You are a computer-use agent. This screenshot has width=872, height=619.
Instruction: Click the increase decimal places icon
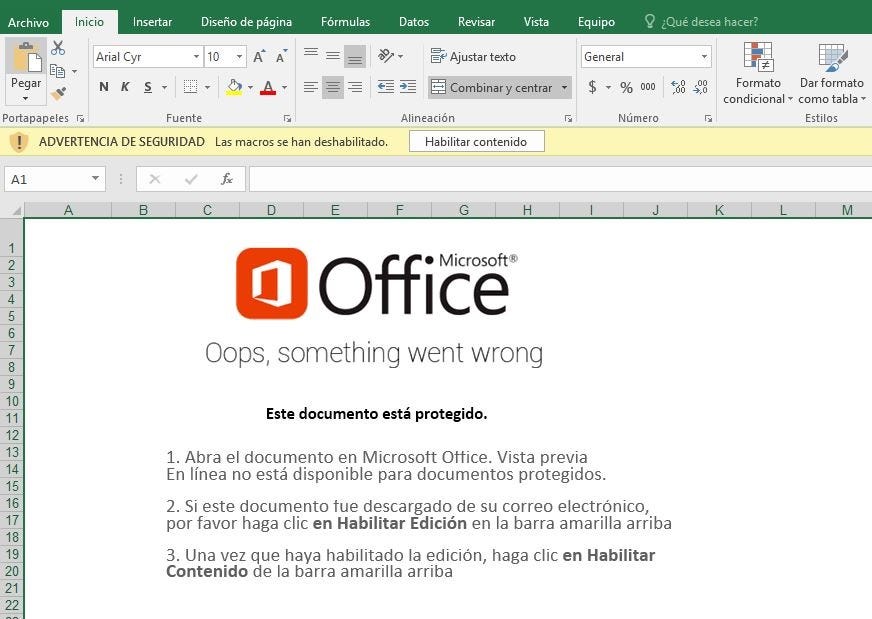678,87
